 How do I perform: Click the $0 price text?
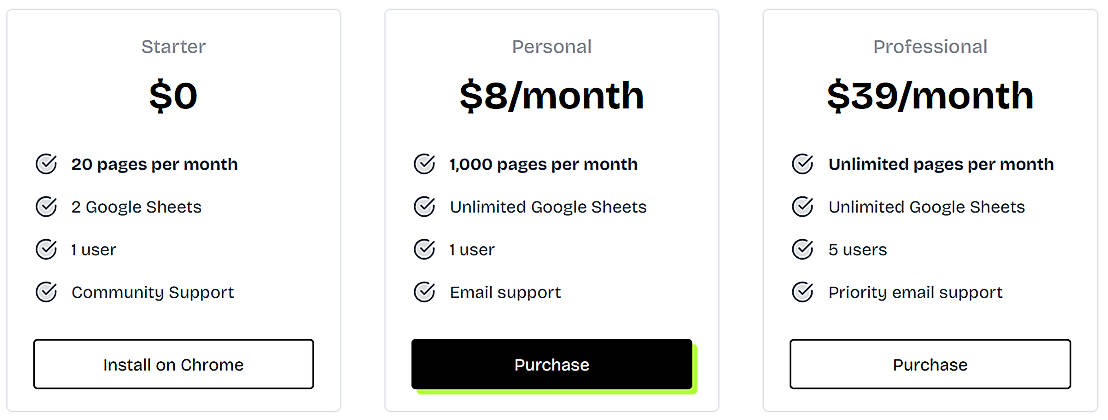[x=174, y=96]
